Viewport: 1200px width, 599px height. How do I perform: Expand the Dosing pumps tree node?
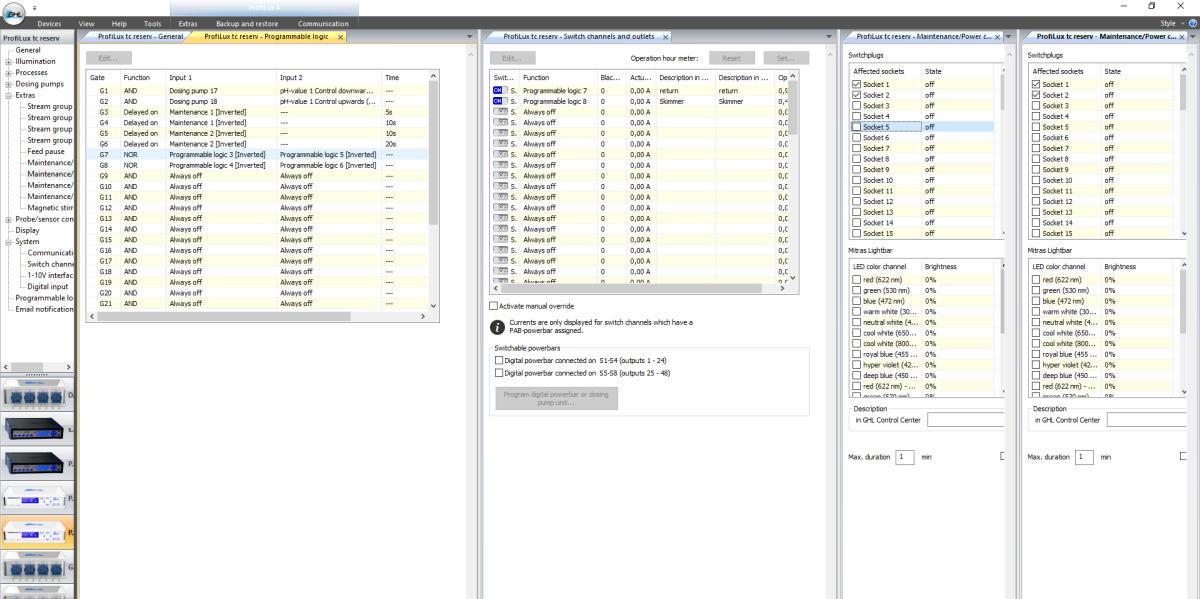(8, 84)
